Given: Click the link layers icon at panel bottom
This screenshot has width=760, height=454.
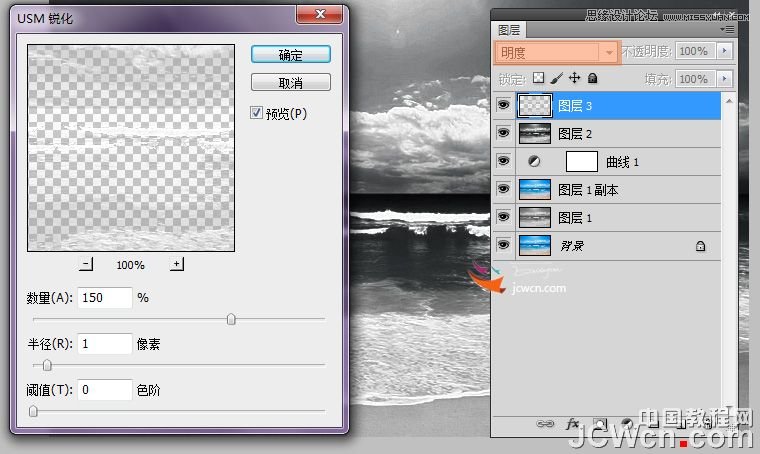Looking at the screenshot, I should coord(545,424).
